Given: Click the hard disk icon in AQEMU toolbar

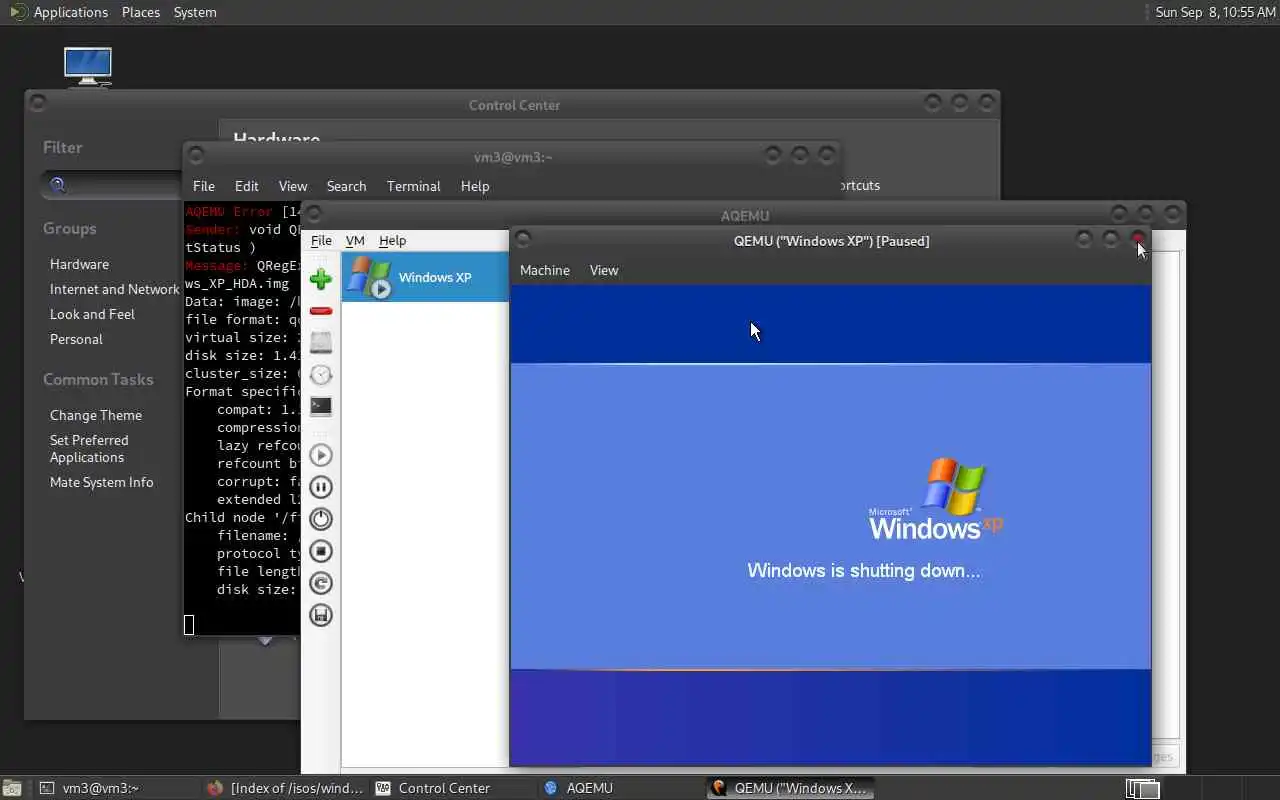Looking at the screenshot, I should tap(321, 342).
